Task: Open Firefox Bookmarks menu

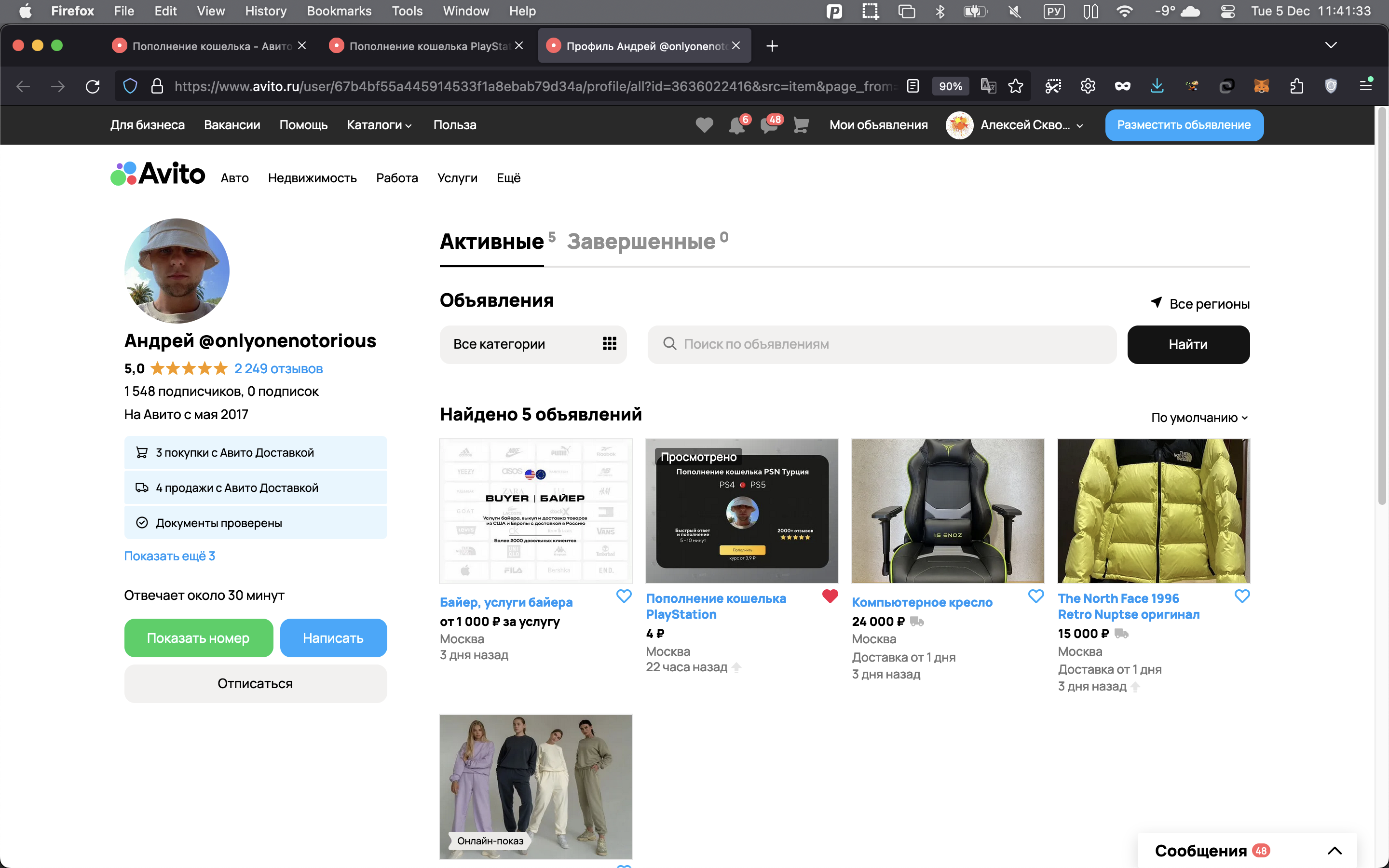Action: click(339, 11)
